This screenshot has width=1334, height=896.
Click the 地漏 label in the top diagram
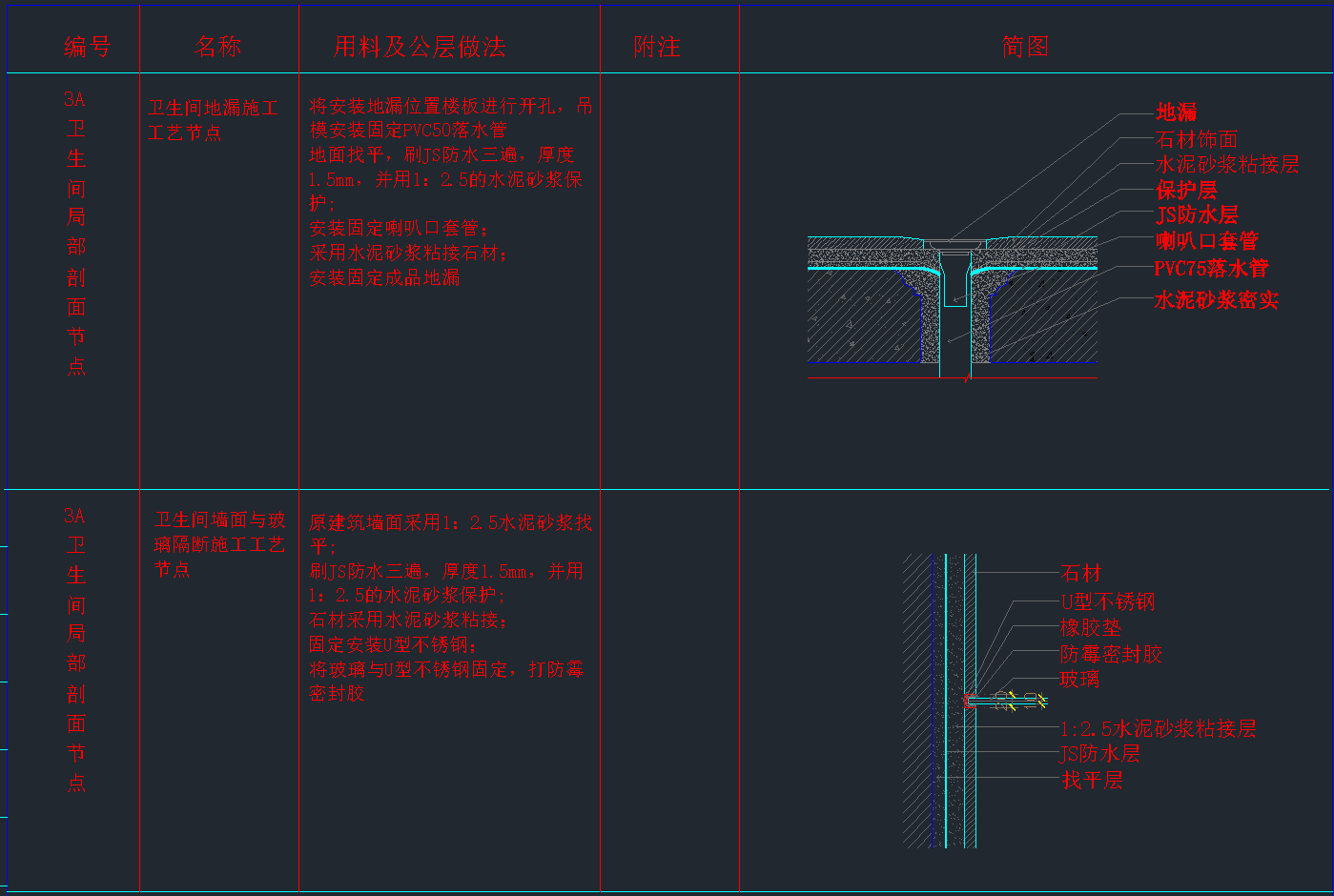[1176, 112]
